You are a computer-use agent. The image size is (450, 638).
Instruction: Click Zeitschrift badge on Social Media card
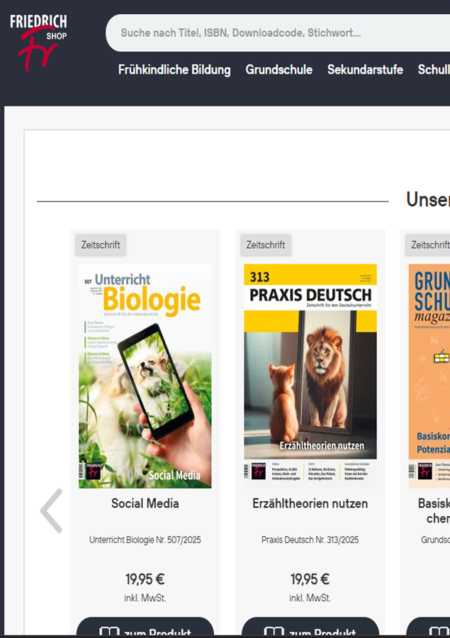coord(100,245)
